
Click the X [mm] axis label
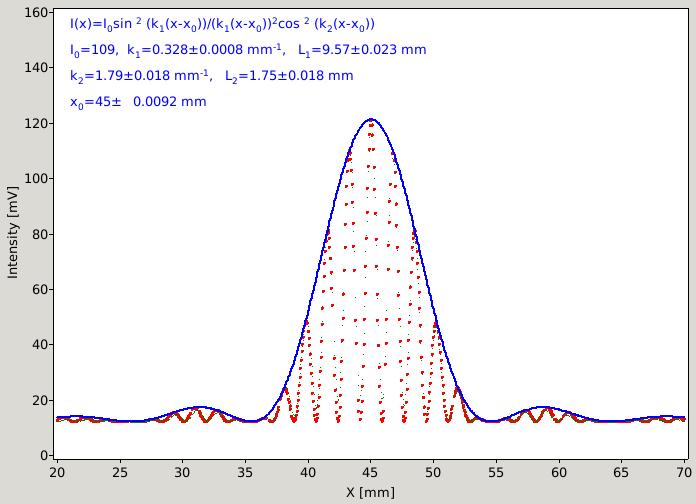click(371, 492)
